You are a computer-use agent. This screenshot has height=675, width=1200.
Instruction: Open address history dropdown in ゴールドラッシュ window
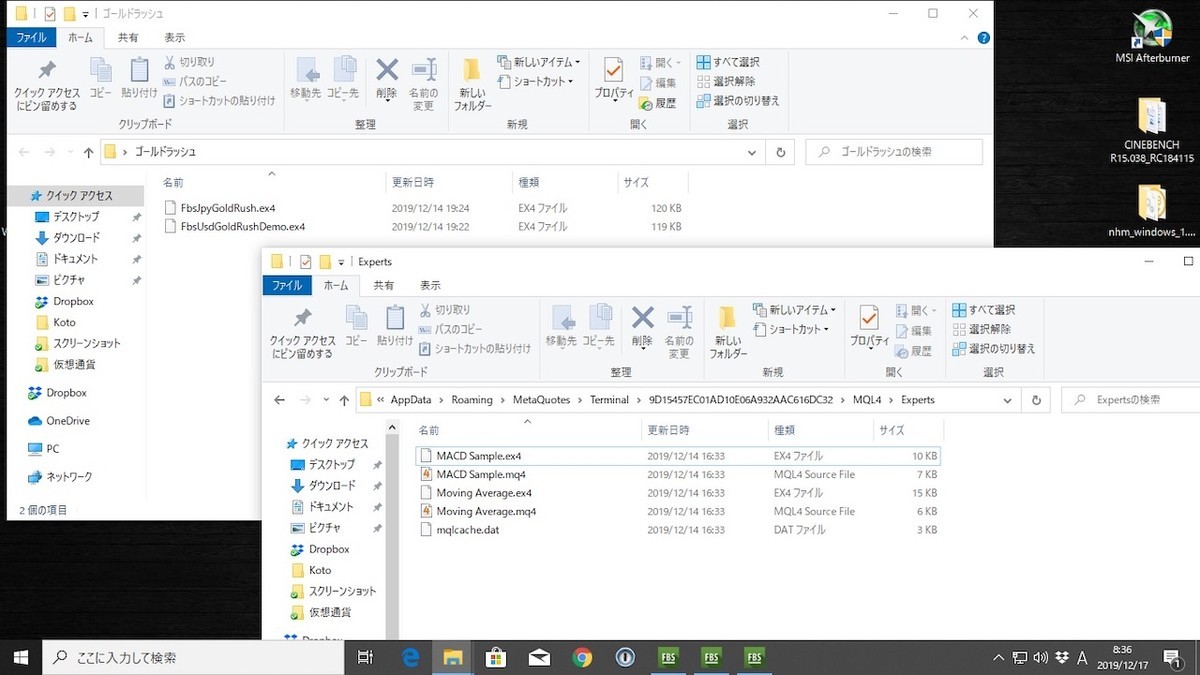pyautogui.click(x=752, y=152)
